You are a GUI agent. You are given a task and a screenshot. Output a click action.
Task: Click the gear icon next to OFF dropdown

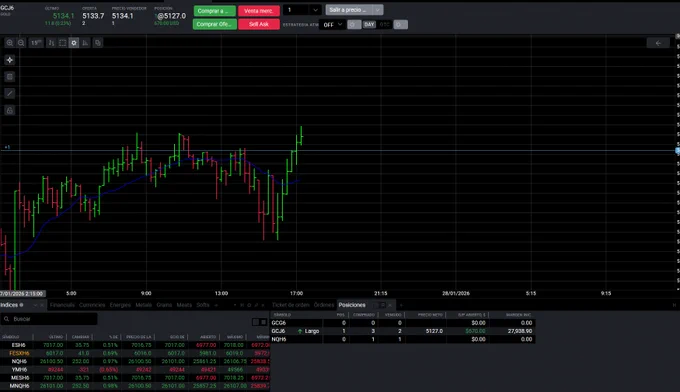point(354,24)
